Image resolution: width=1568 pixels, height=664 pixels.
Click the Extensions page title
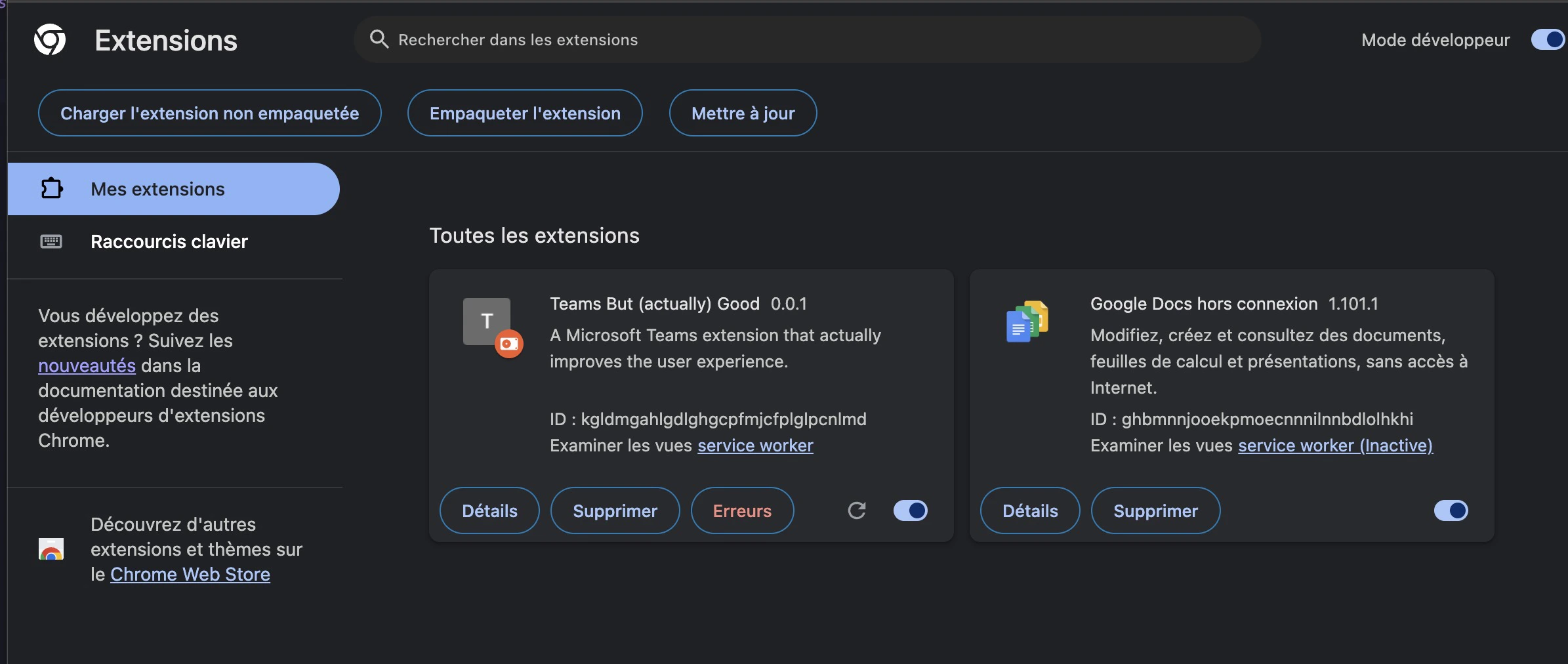point(166,40)
